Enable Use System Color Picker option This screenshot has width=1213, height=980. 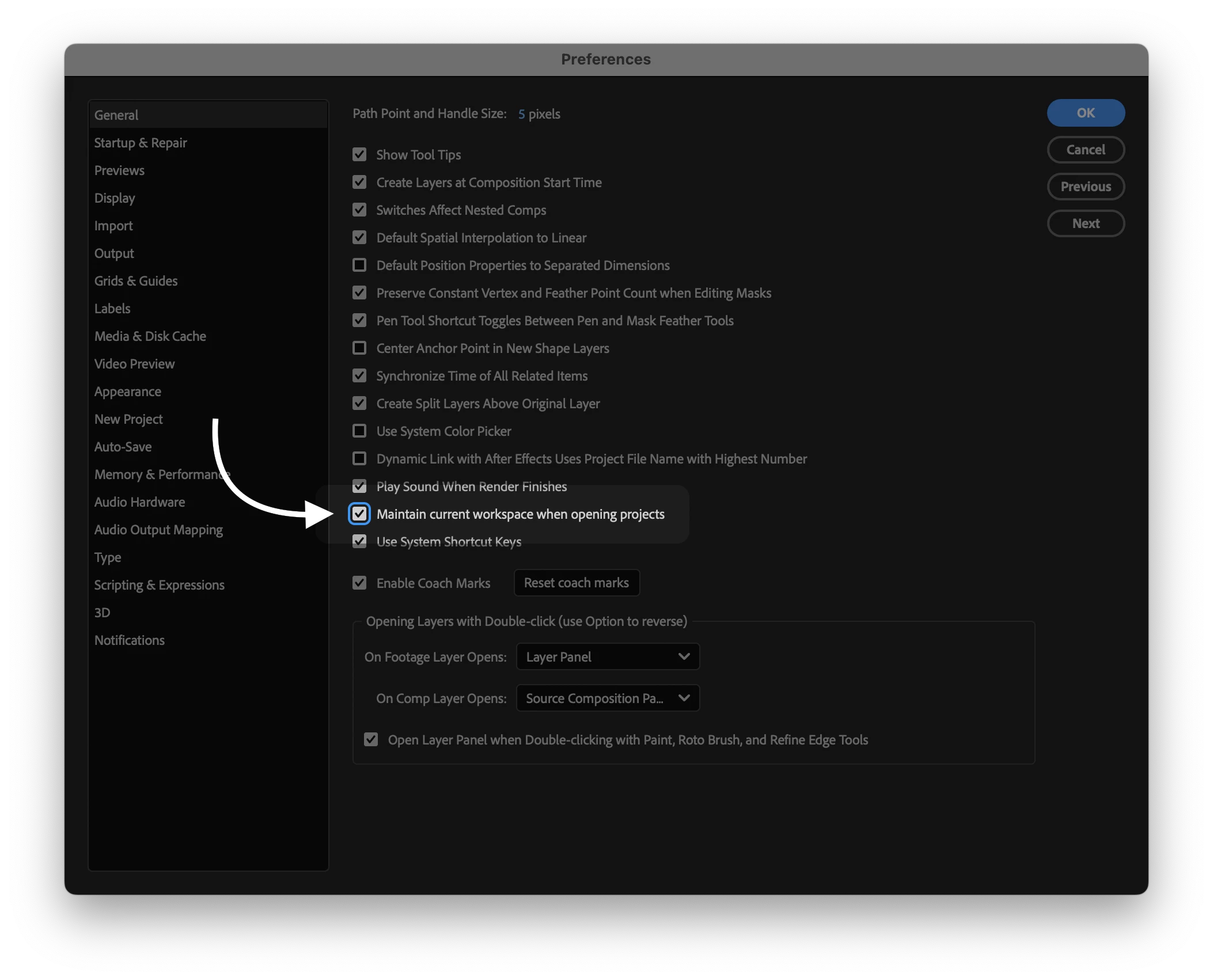pos(359,431)
